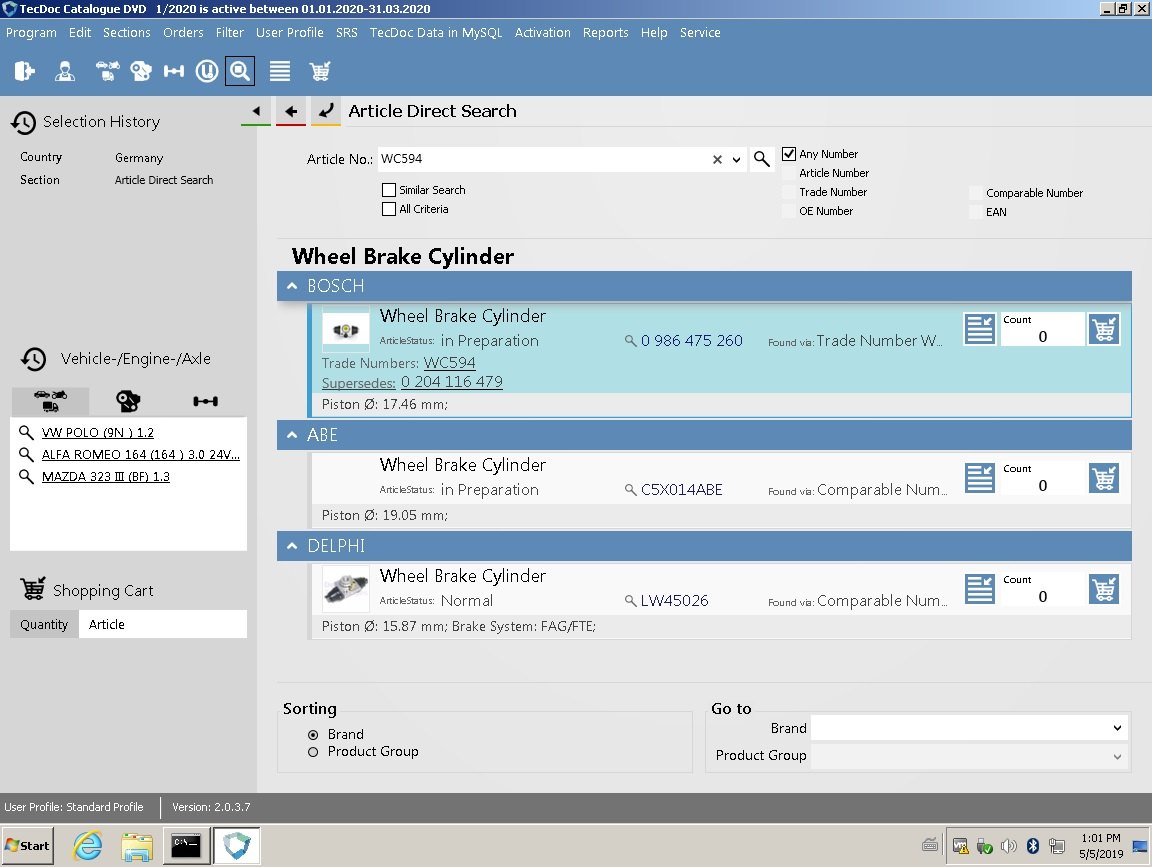Screen dimensions: 1152x867
Task: Open vehicle selection toolbar icon
Action: click(107, 71)
